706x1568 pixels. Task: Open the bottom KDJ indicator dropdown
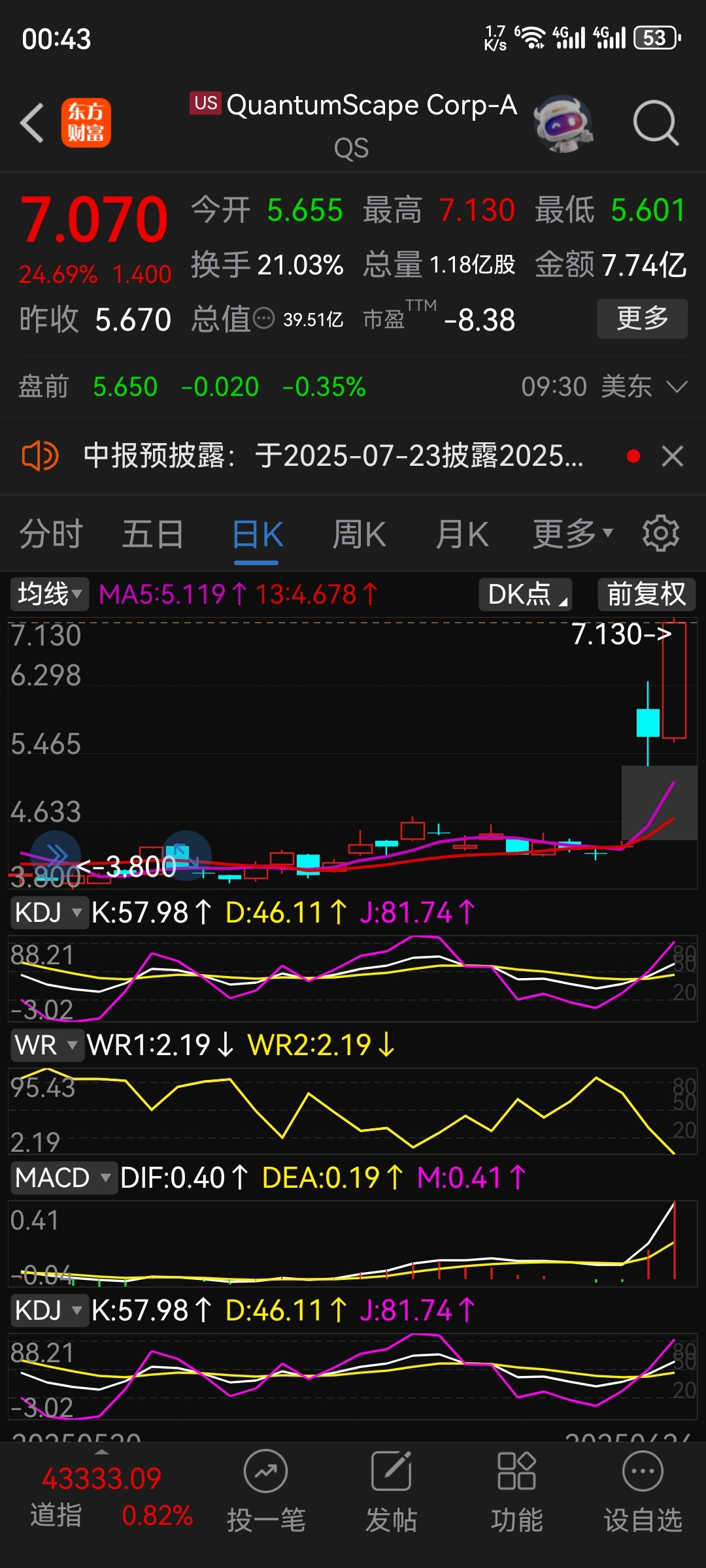(50, 1310)
